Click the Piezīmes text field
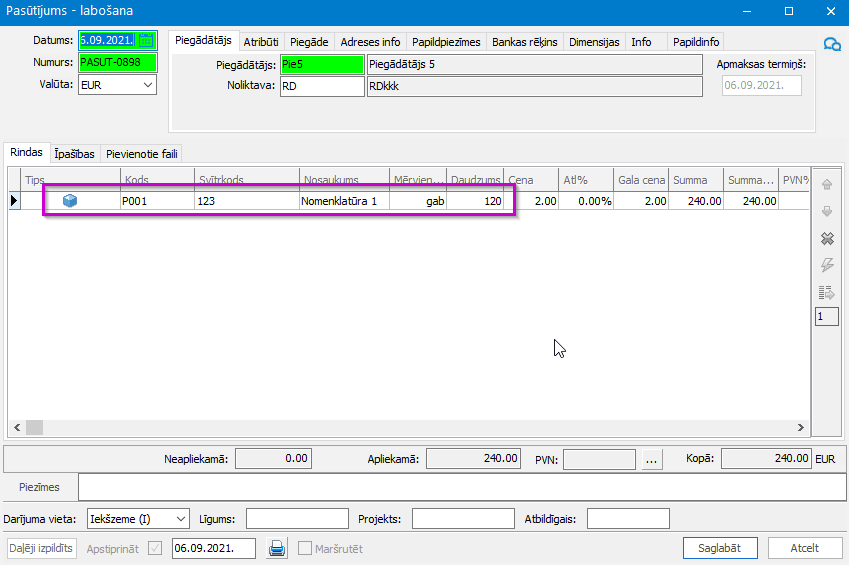 pos(463,487)
